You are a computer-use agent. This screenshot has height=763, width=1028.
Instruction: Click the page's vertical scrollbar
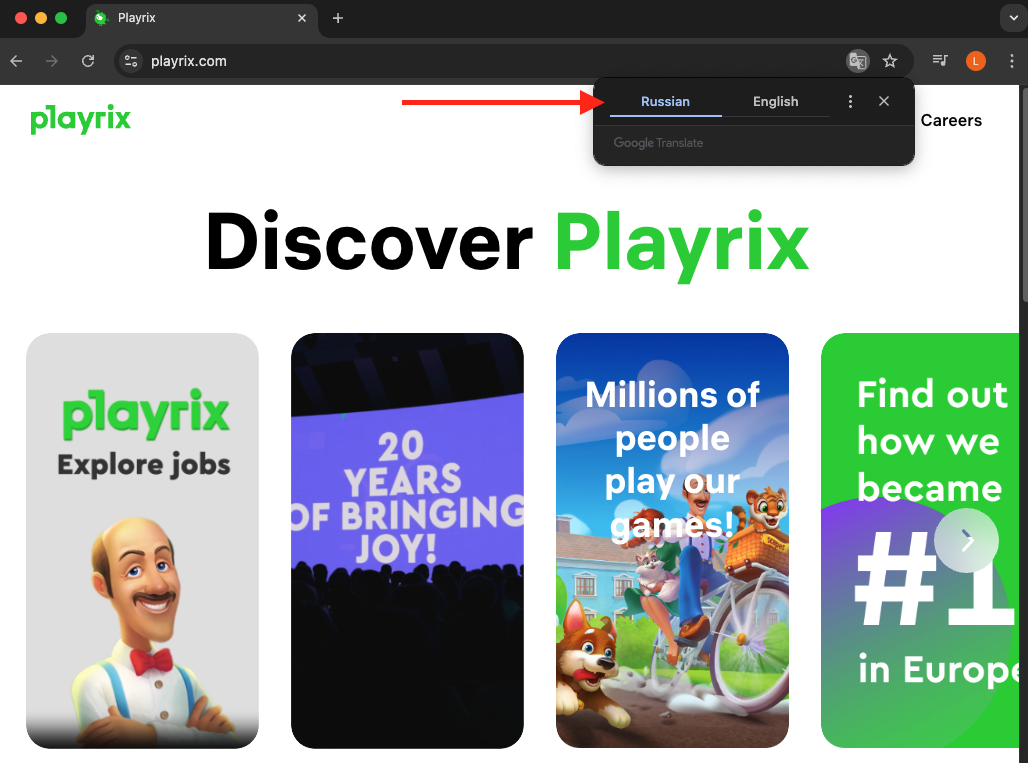click(1023, 197)
